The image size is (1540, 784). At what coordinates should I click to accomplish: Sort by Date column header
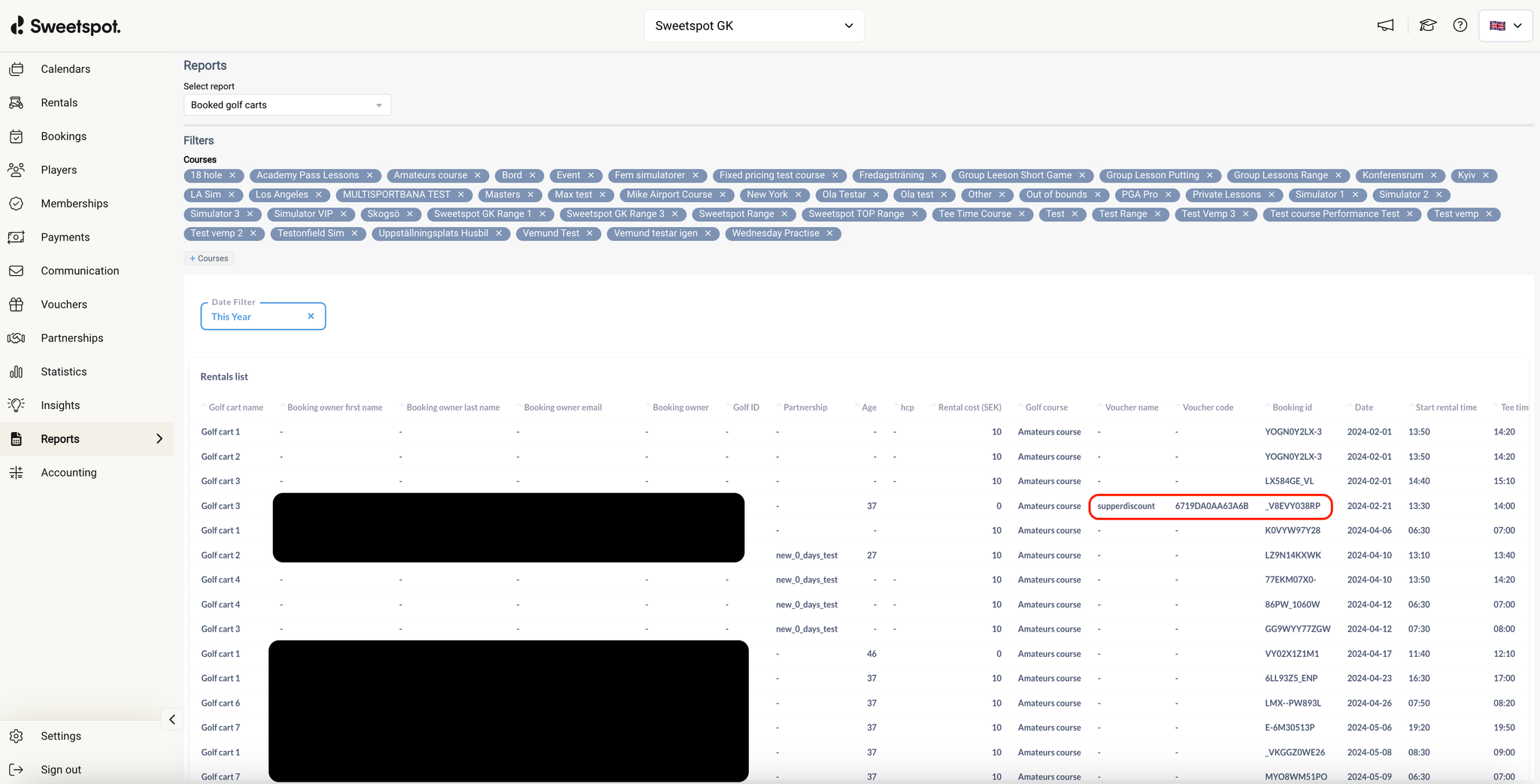tap(1363, 407)
